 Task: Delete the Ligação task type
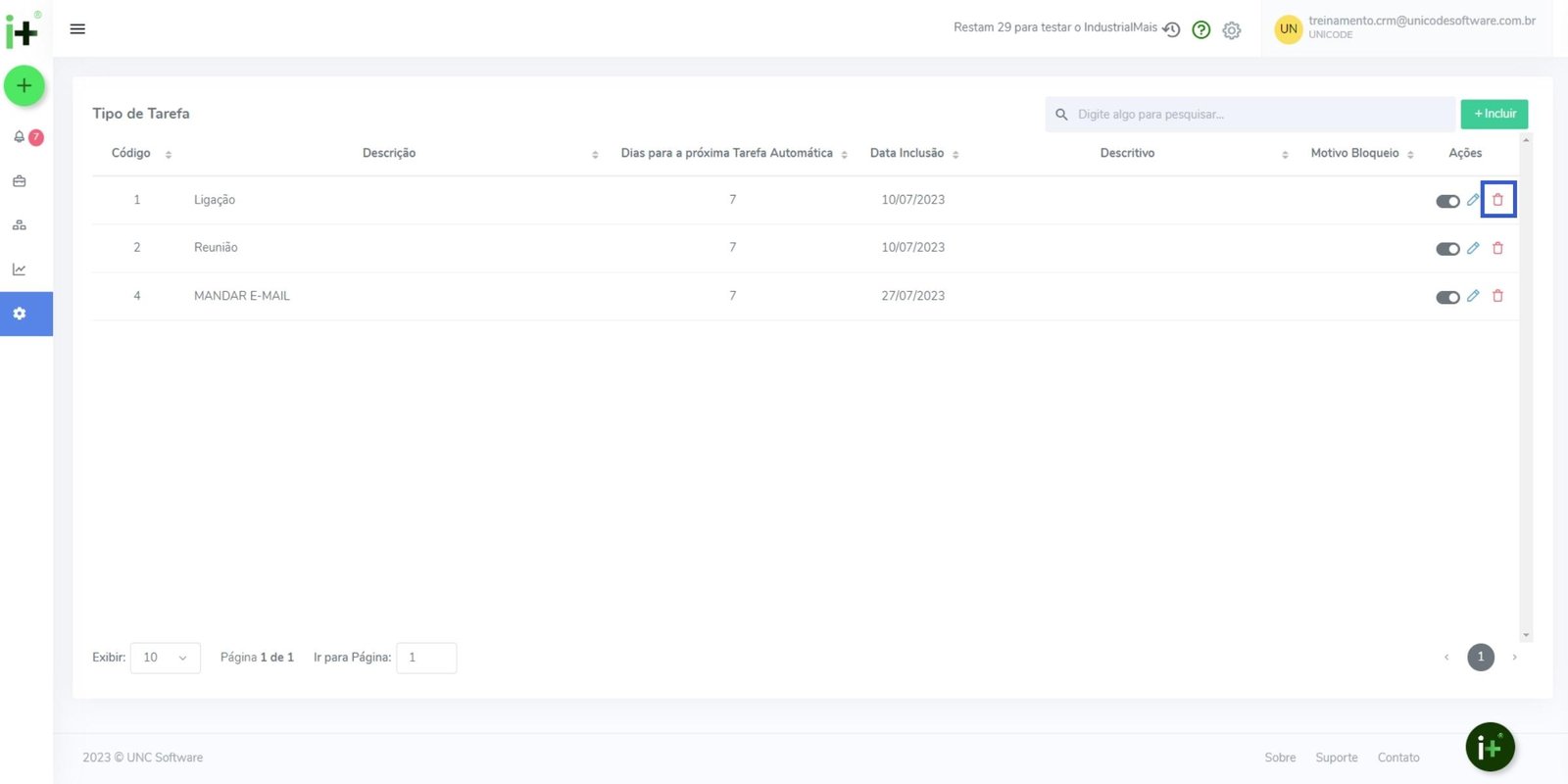1497,200
